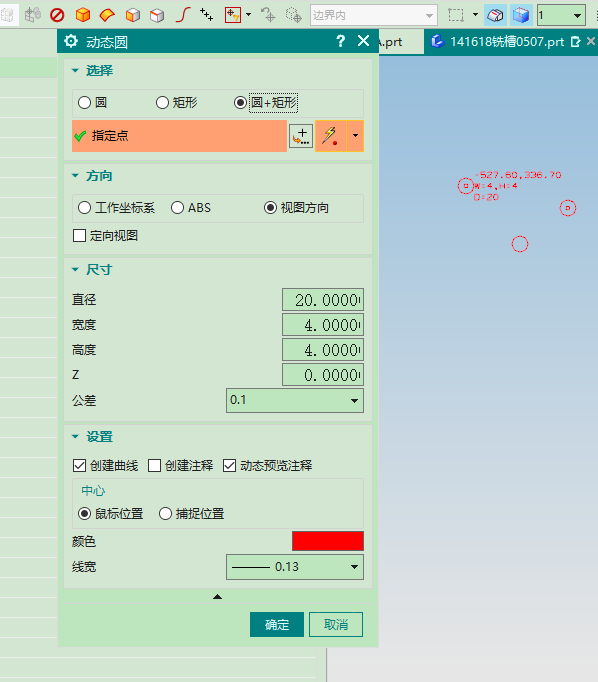Select the solid orange cube toolbar icon
Screen dimensions: 598x682
83,15
